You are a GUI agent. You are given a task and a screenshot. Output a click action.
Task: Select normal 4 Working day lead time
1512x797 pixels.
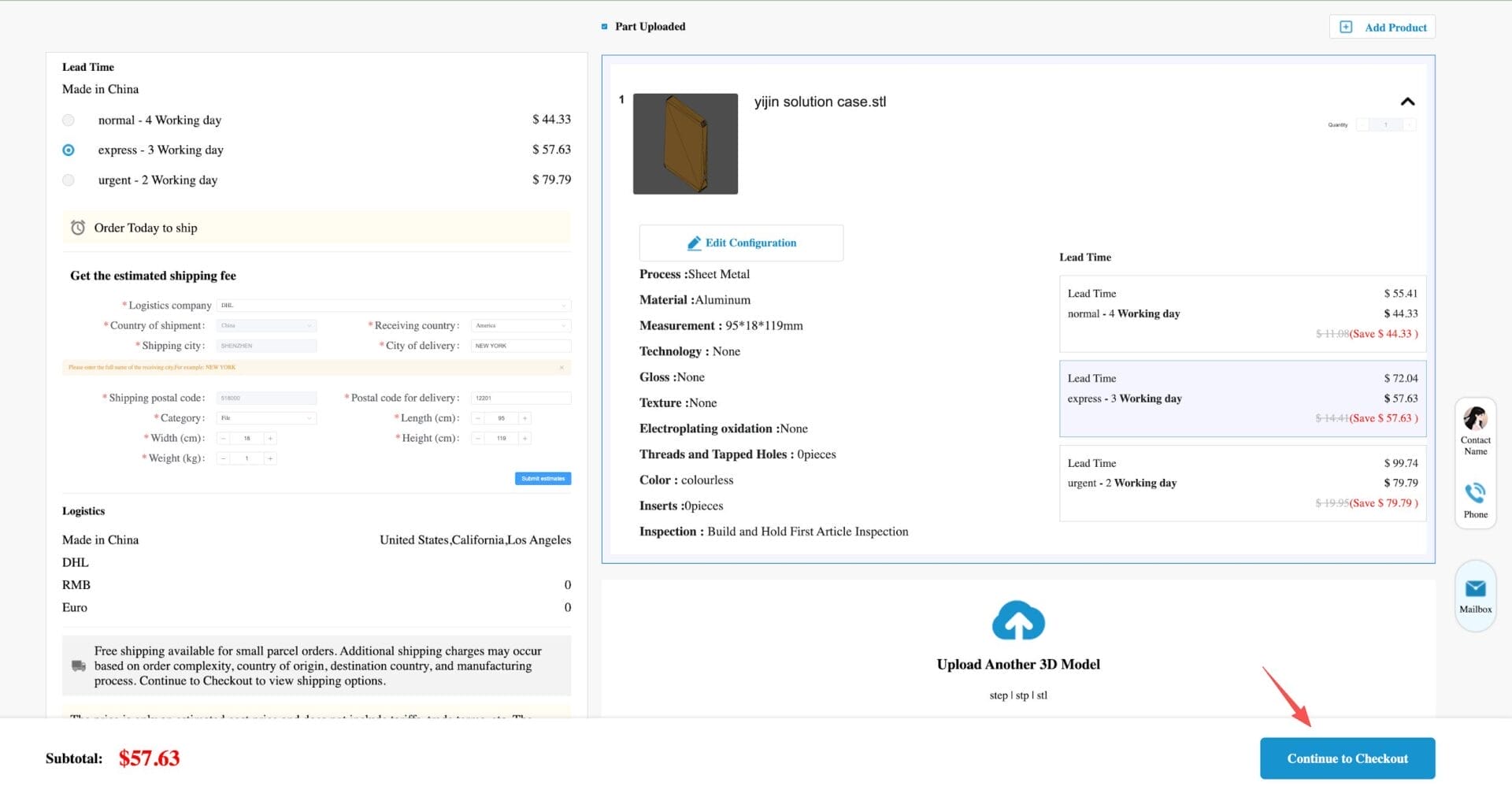point(69,120)
